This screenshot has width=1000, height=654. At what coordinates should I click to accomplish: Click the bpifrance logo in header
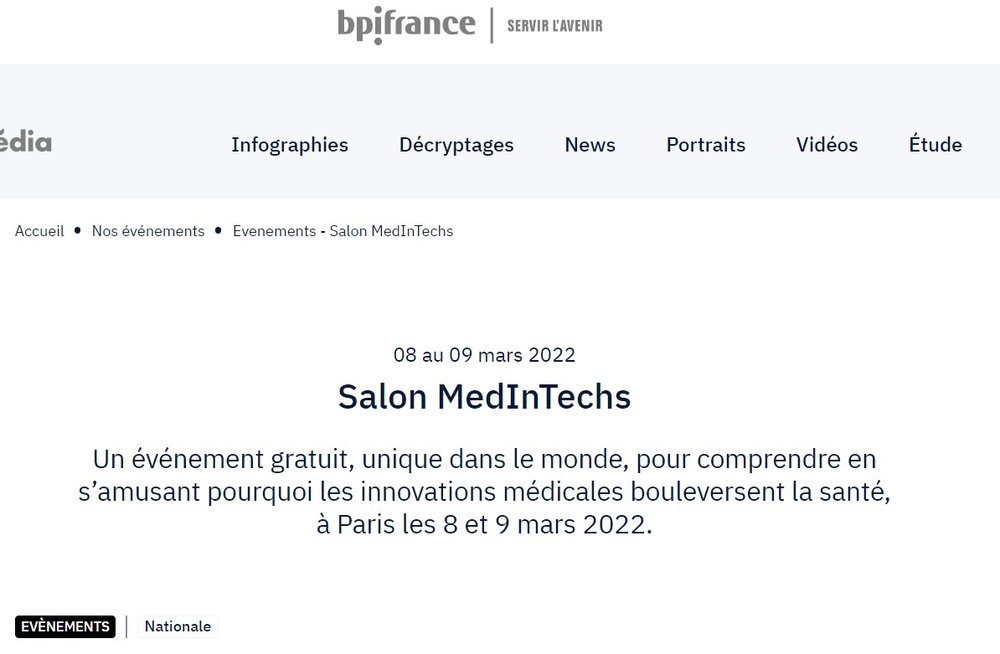click(x=406, y=24)
